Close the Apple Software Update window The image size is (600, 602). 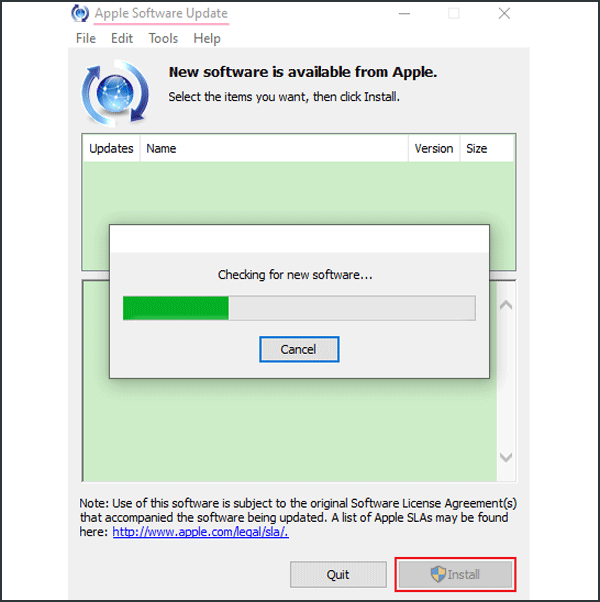point(504,13)
